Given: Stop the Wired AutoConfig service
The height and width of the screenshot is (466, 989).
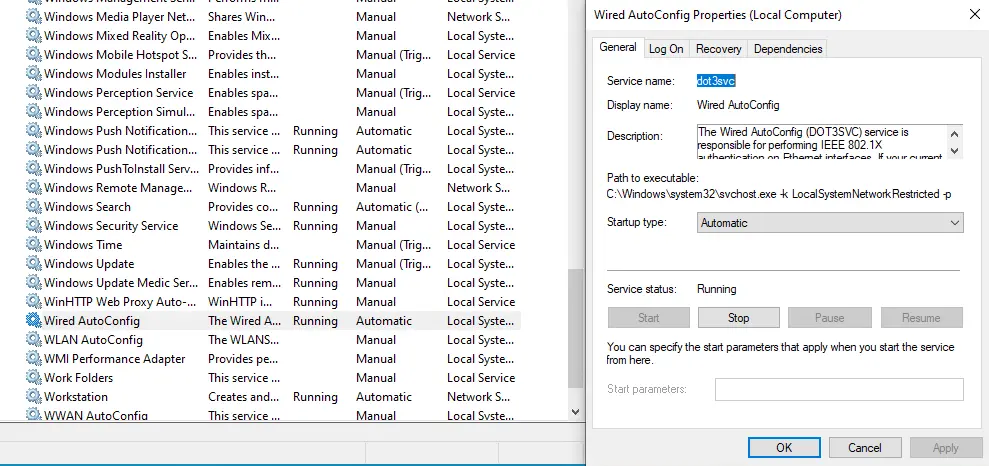Looking at the screenshot, I should click(739, 318).
